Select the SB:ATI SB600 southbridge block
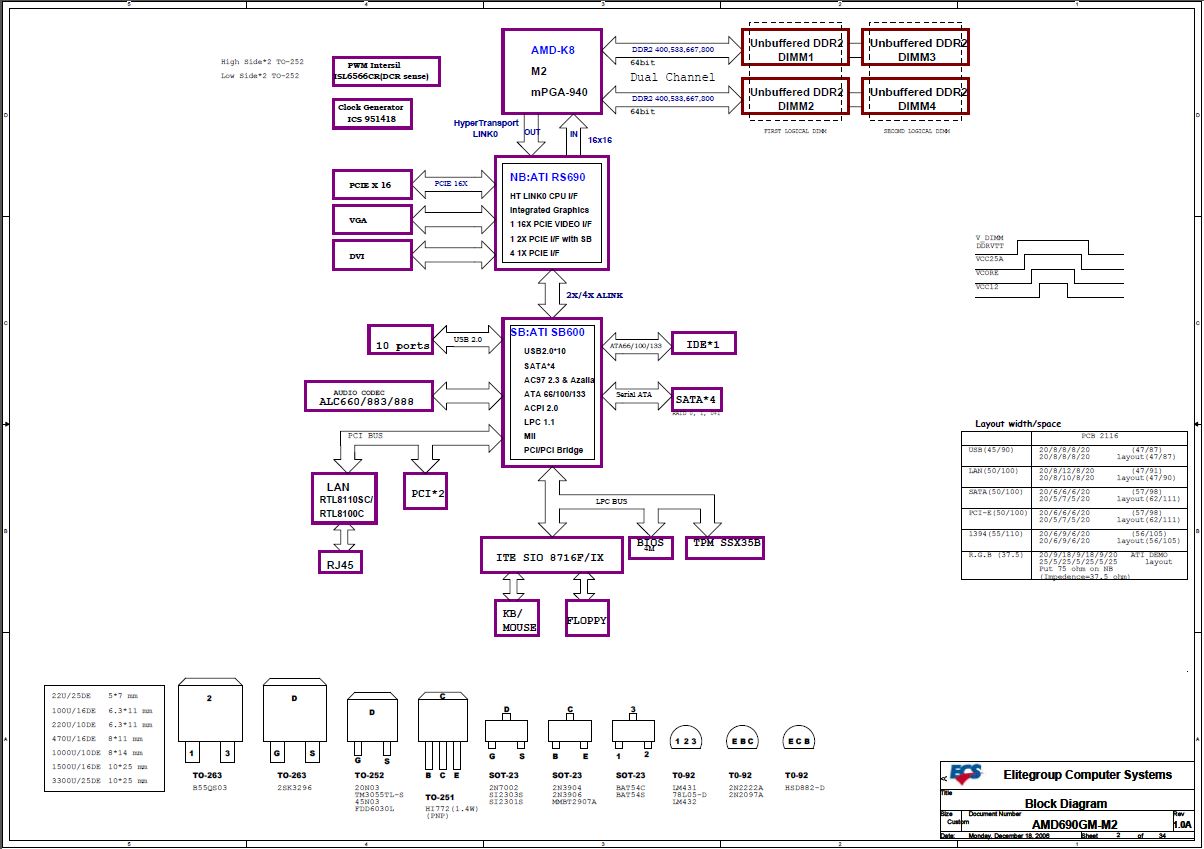This screenshot has width=1204, height=849. tap(551, 392)
